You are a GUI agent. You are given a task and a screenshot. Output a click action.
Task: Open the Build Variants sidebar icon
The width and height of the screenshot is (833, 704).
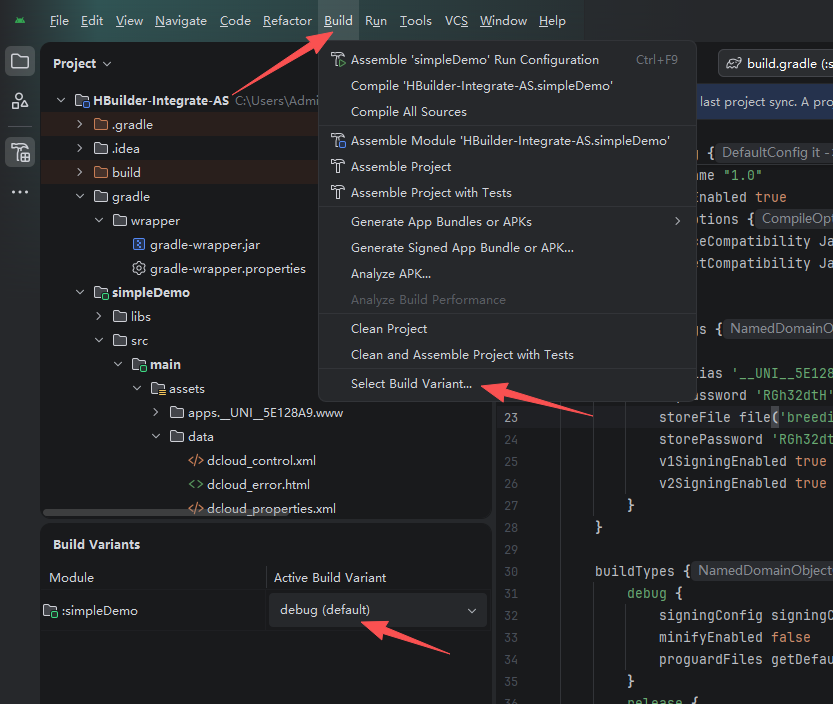[x=20, y=152]
